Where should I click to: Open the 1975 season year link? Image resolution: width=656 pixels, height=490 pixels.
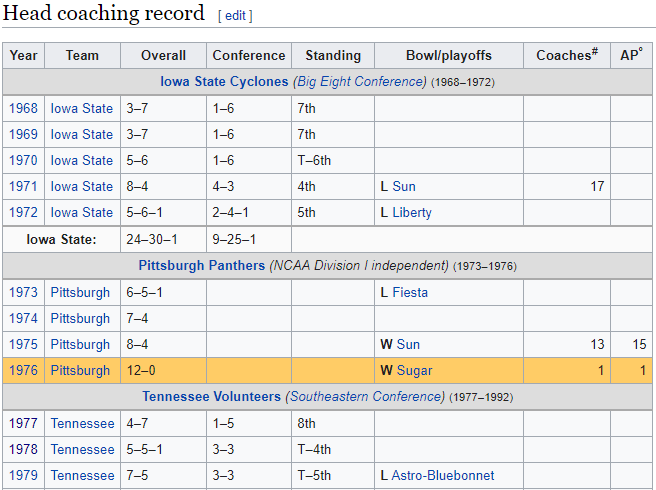[23, 344]
